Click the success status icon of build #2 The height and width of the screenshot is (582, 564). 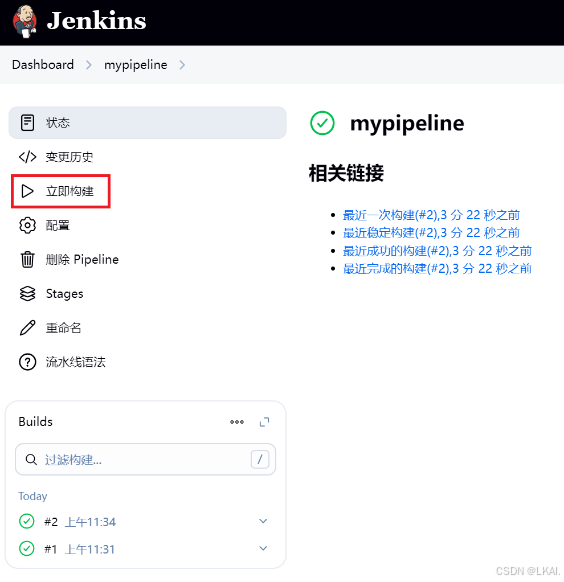[x=27, y=521]
